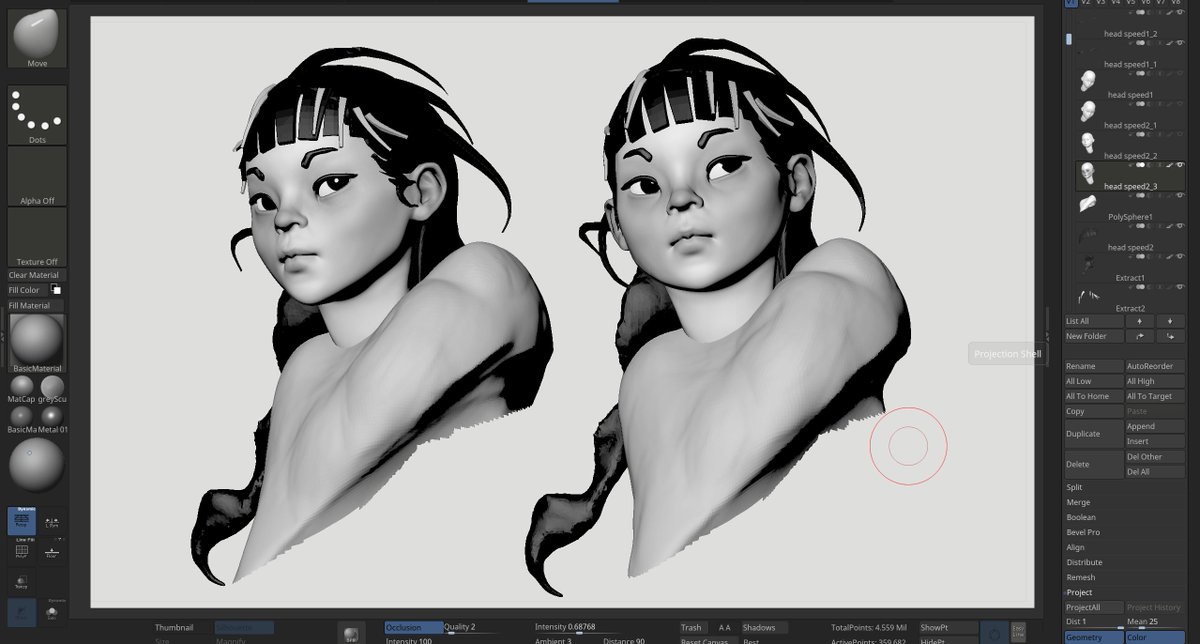Select Extract1 subtool
This screenshot has height=644, width=1200.
(1130, 269)
